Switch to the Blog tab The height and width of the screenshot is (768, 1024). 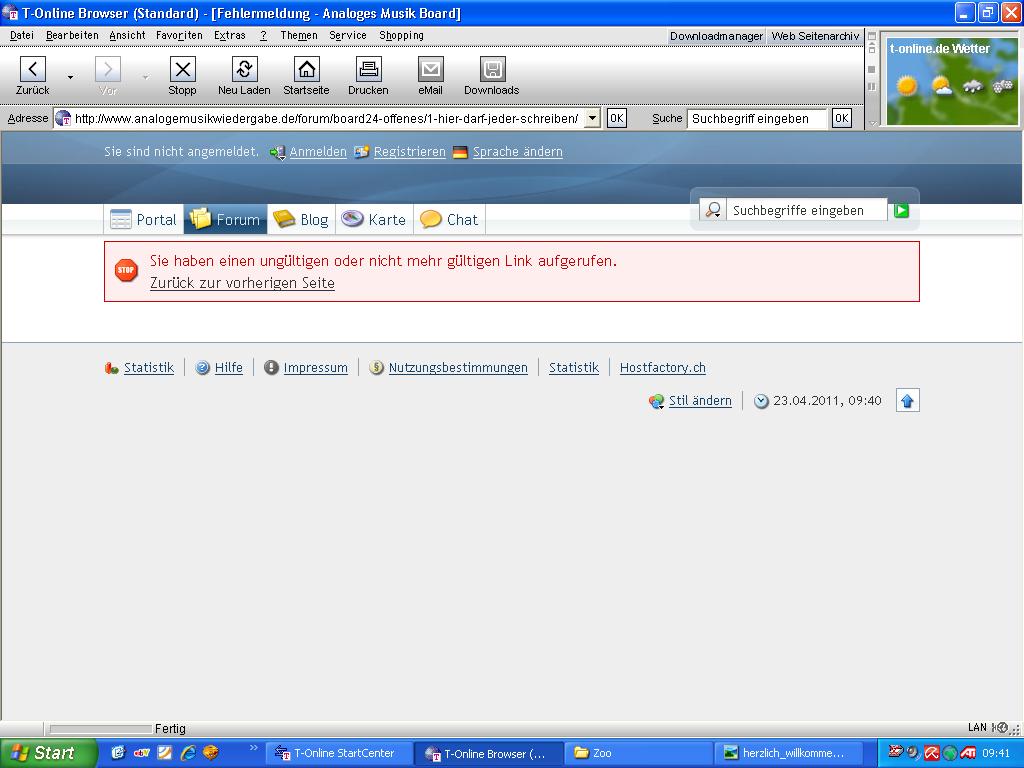point(301,219)
